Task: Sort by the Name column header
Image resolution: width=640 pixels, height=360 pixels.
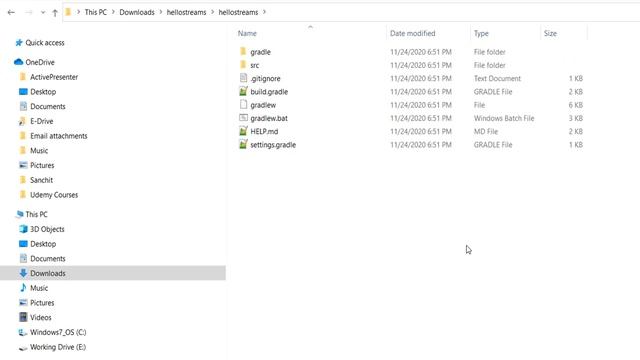Action: pyautogui.click(x=247, y=33)
